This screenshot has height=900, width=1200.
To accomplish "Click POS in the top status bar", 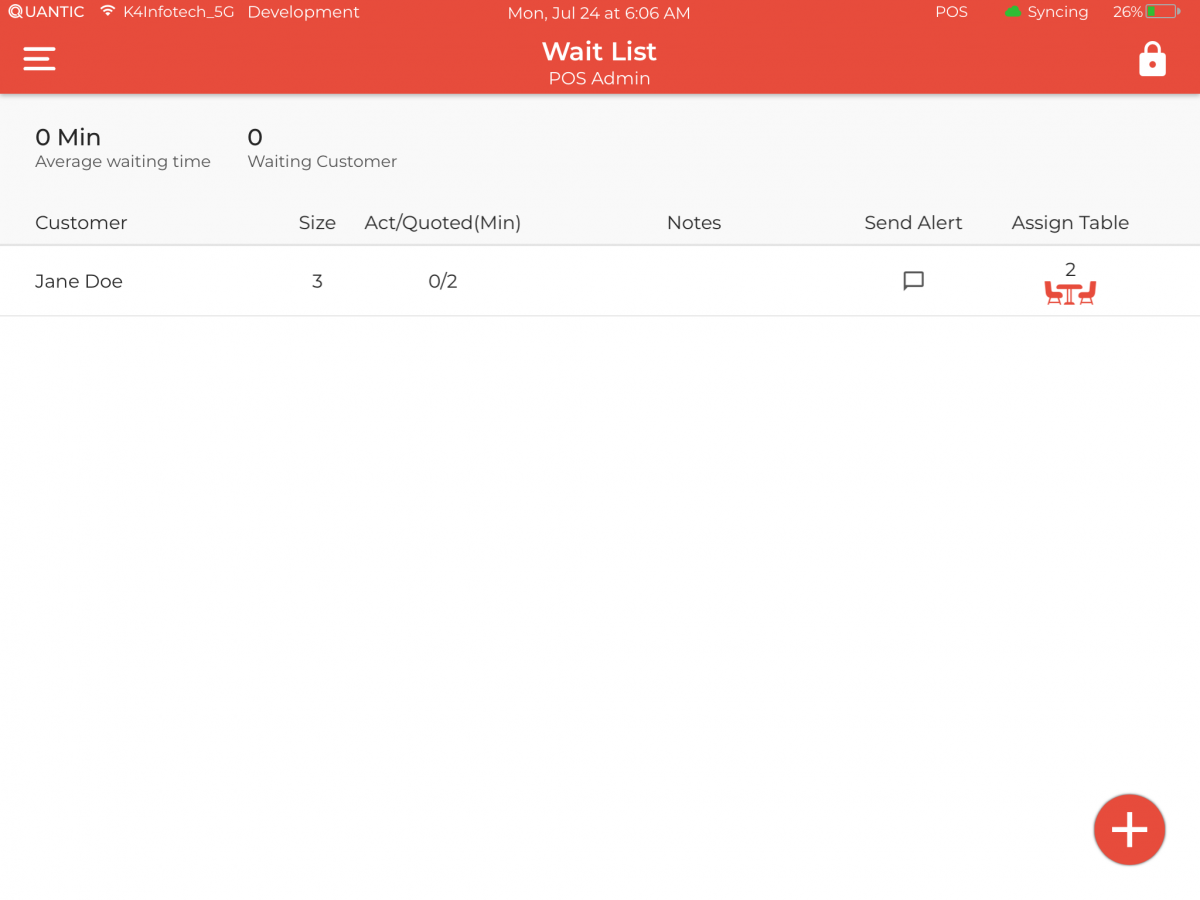I will [x=951, y=12].
